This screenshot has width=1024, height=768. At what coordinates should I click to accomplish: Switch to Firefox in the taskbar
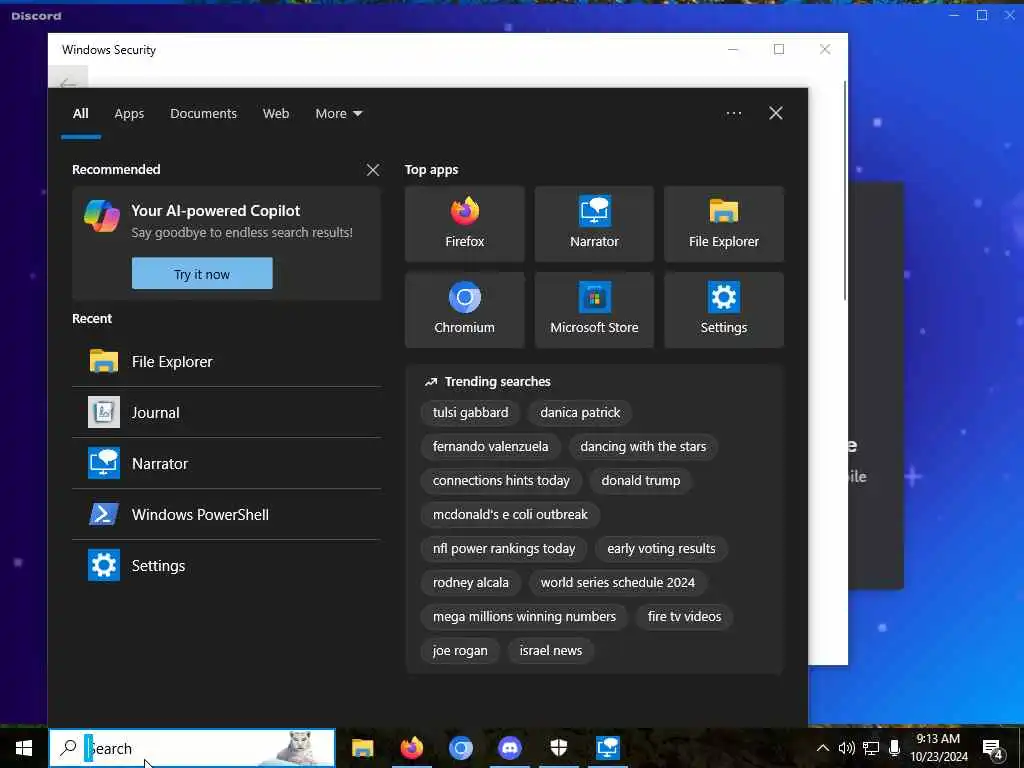(411, 748)
